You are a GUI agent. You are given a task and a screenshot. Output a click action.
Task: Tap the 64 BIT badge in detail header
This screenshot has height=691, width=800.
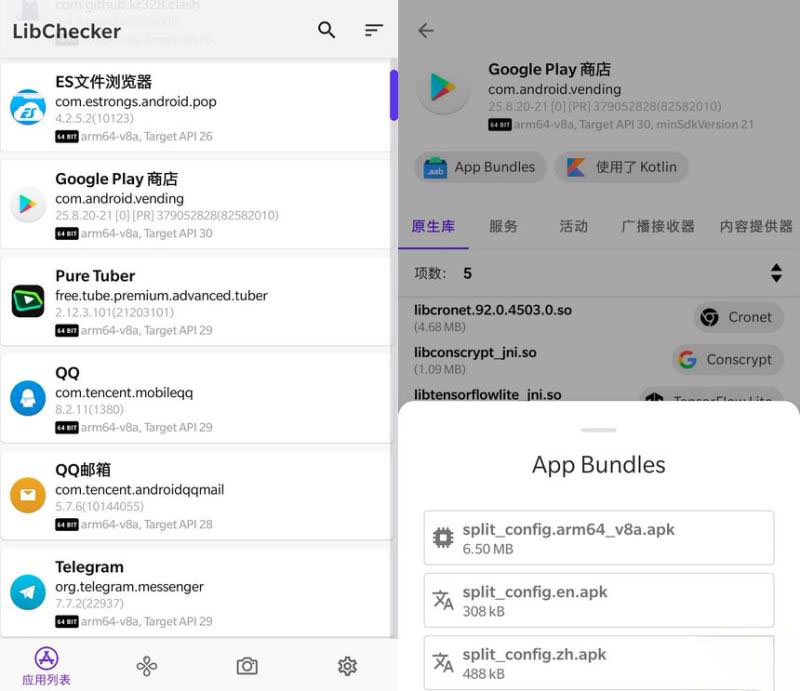499,125
